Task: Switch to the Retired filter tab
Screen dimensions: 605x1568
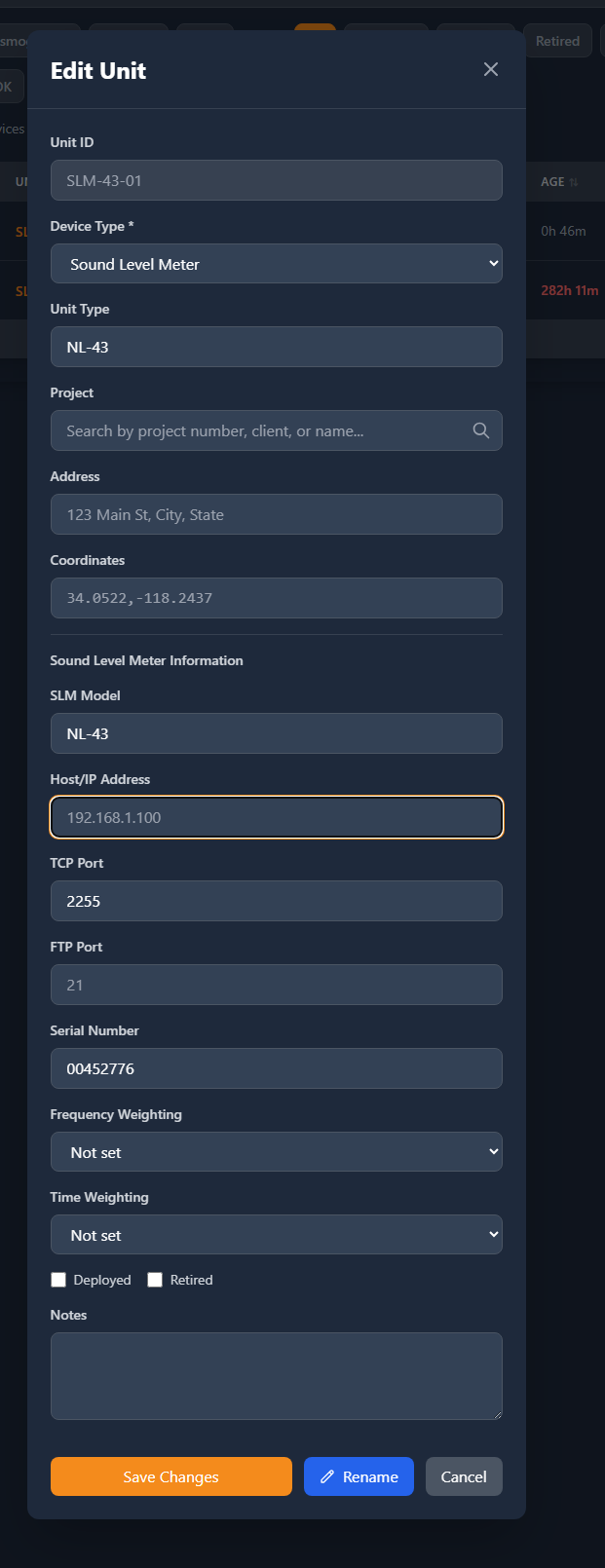Action: pyautogui.click(x=557, y=41)
